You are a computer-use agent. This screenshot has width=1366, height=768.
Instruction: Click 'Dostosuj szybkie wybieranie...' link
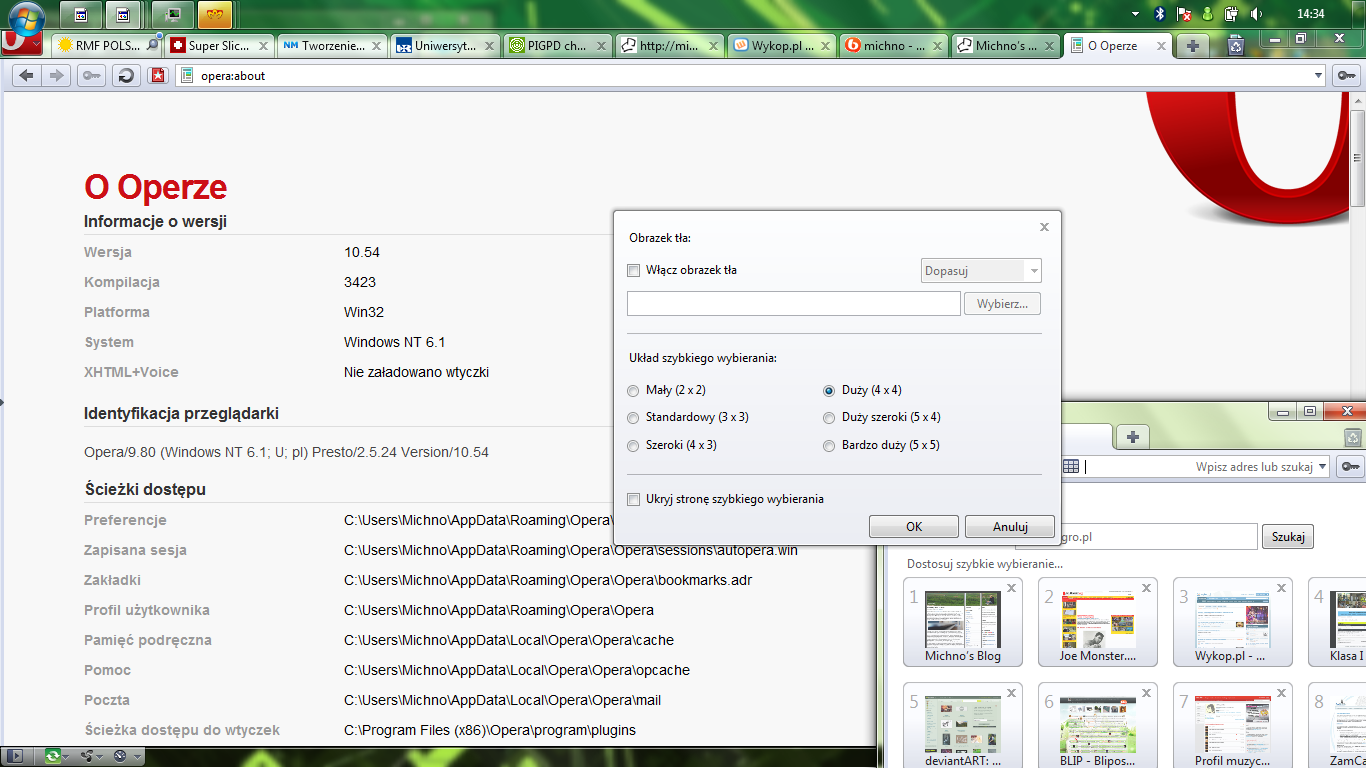(x=985, y=564)
